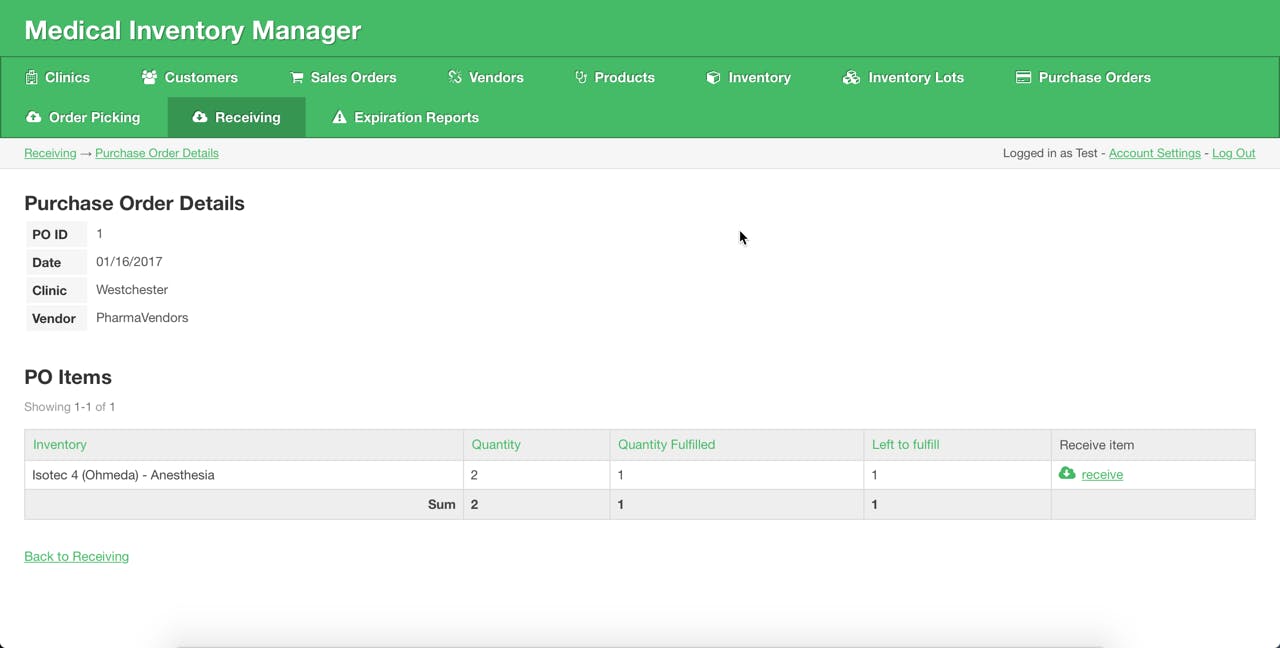Open the Order Picking menu item
The width and height of the screenshot is (1280, 648).
tap(84, 117)
